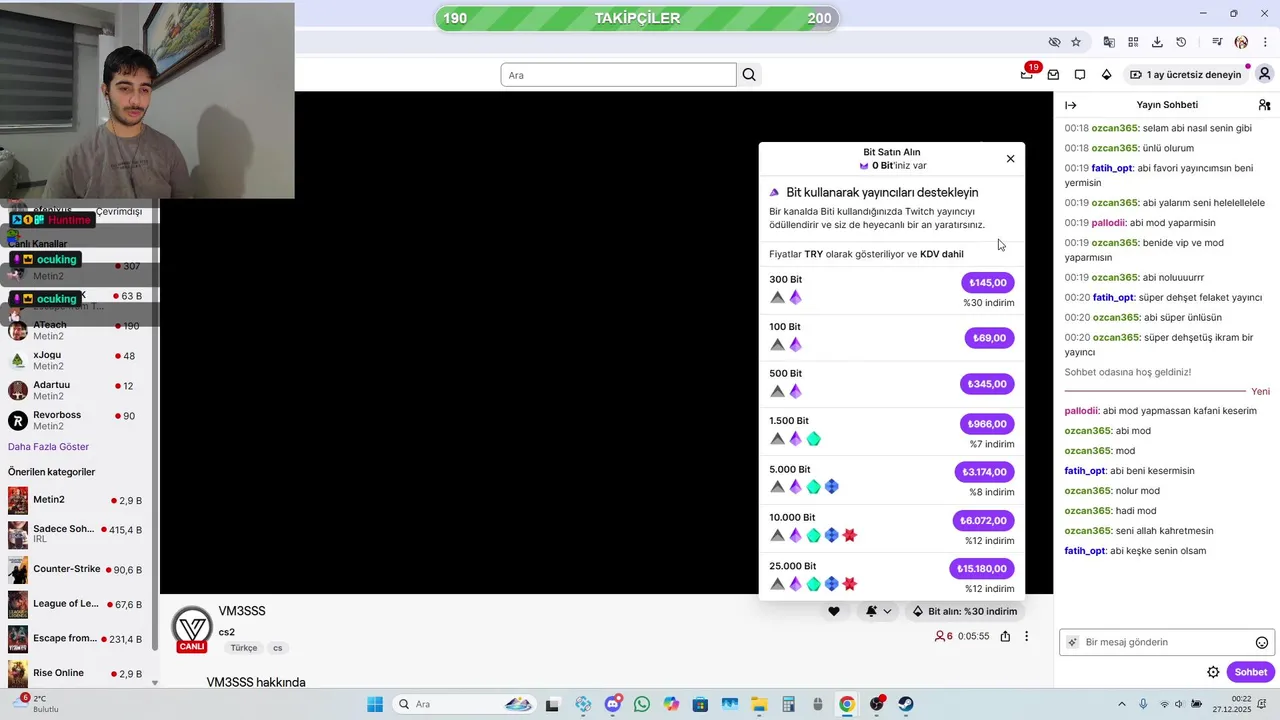Open File Explorer from the taskbar
This screenshot has width=1280, height=720.
[758, 704]
